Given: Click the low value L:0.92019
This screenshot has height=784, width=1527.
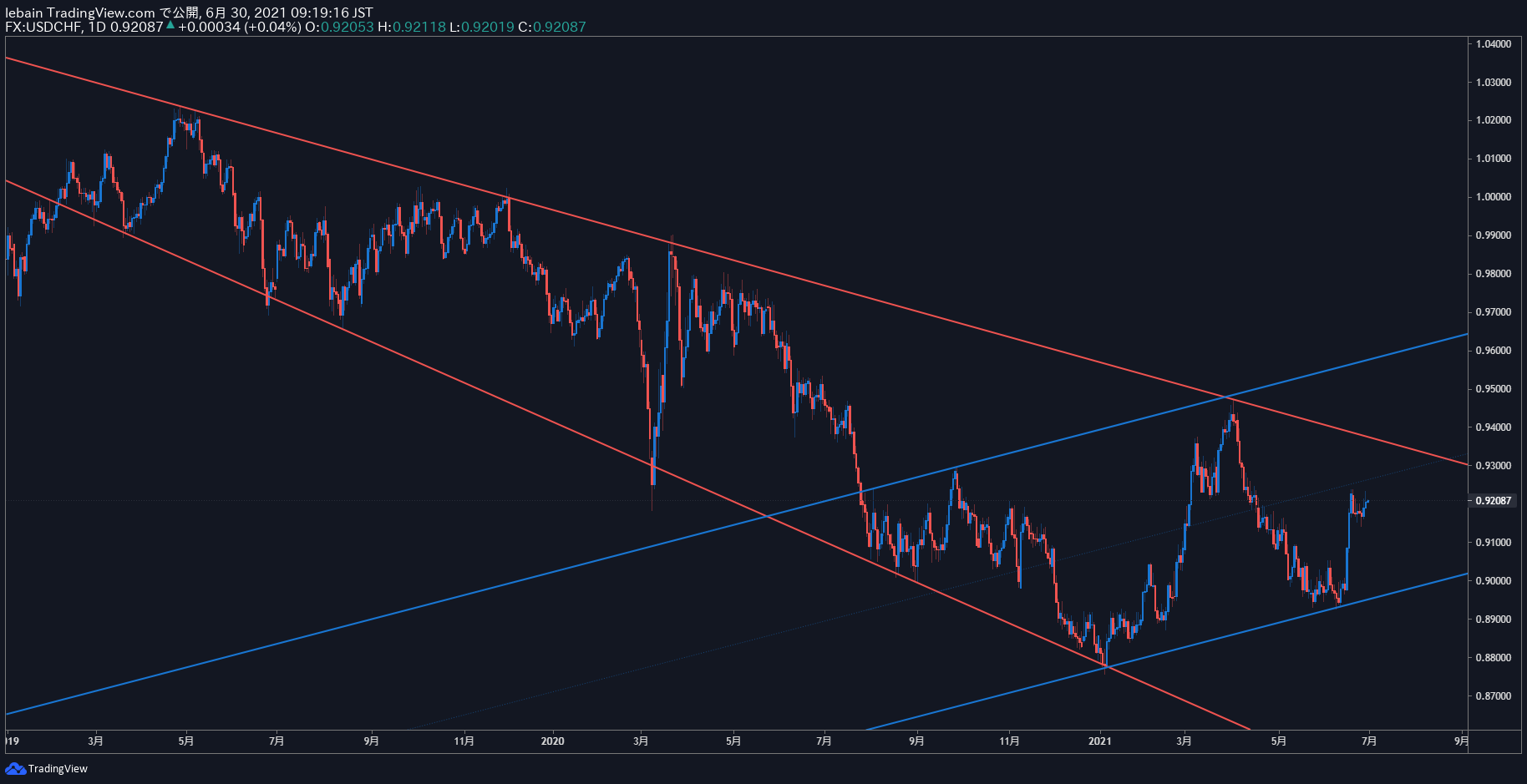Looking at the screenshot, I should pyautogui.click(x=482, y=27).
